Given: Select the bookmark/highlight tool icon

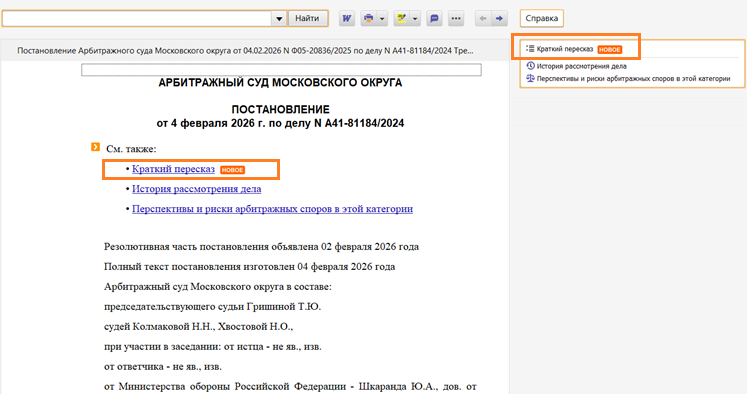Looking at the screenshot, I should tap(401, 19).
